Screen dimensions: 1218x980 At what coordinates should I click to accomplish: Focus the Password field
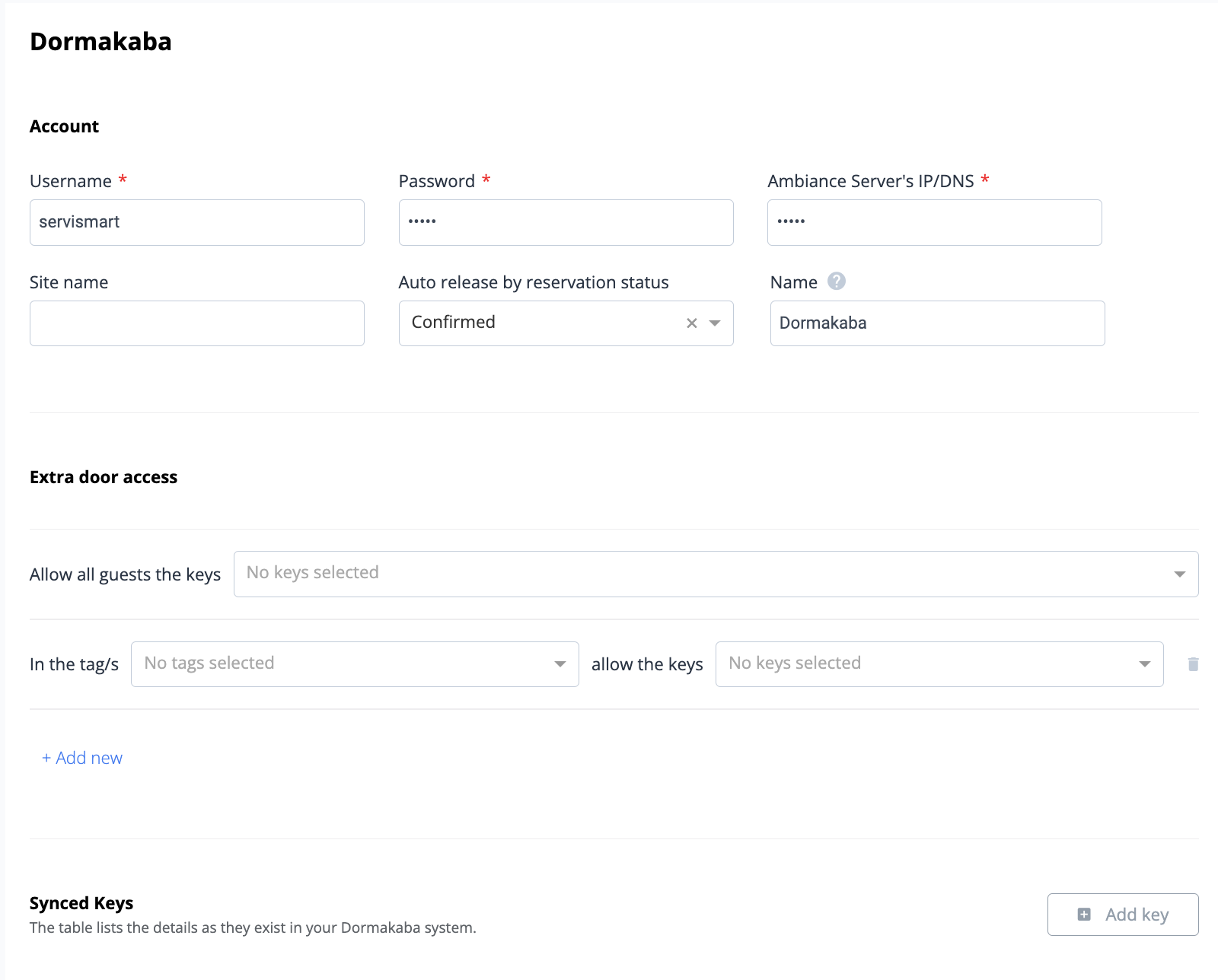pos(566,222)
